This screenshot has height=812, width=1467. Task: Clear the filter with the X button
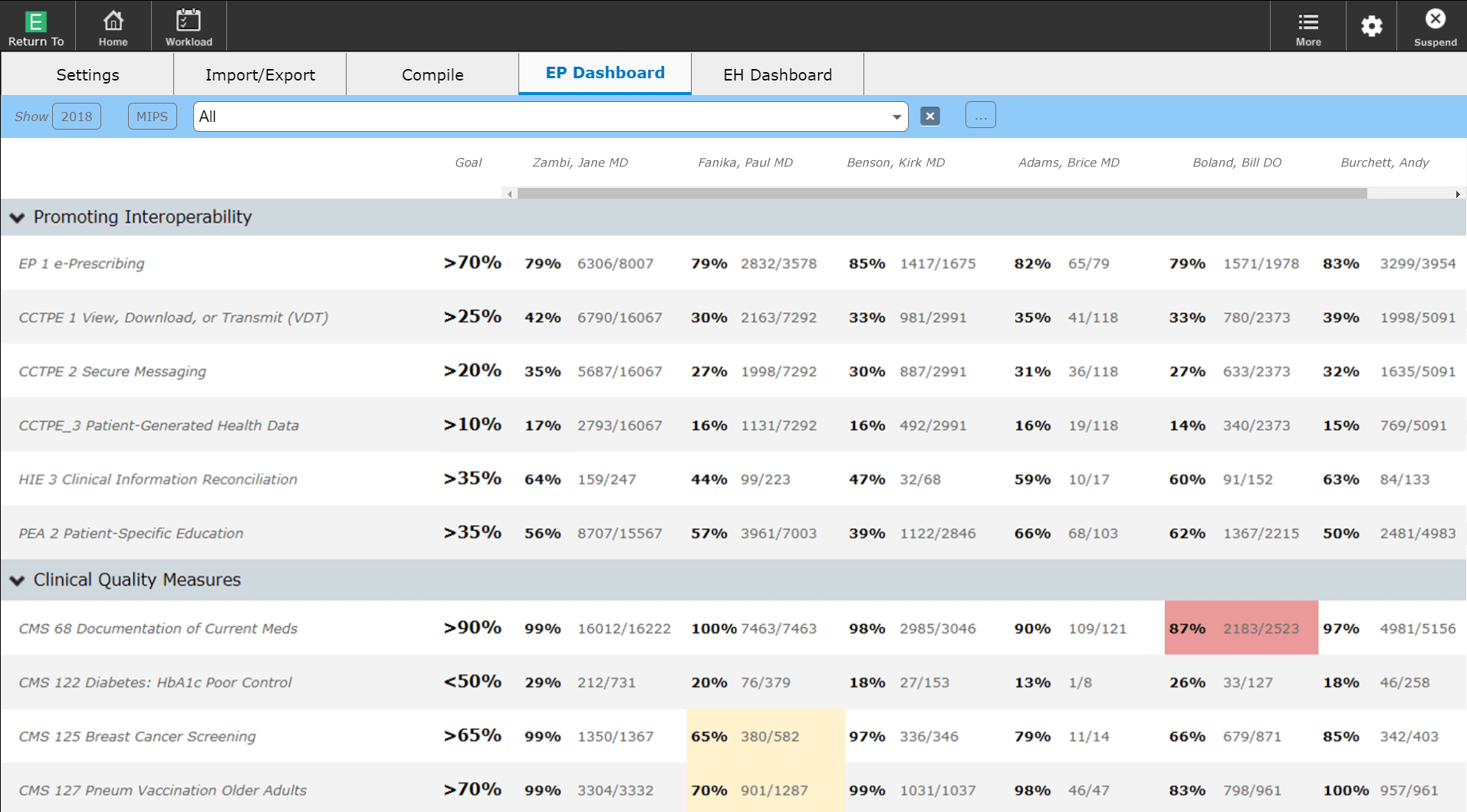[x=929, y=116]
